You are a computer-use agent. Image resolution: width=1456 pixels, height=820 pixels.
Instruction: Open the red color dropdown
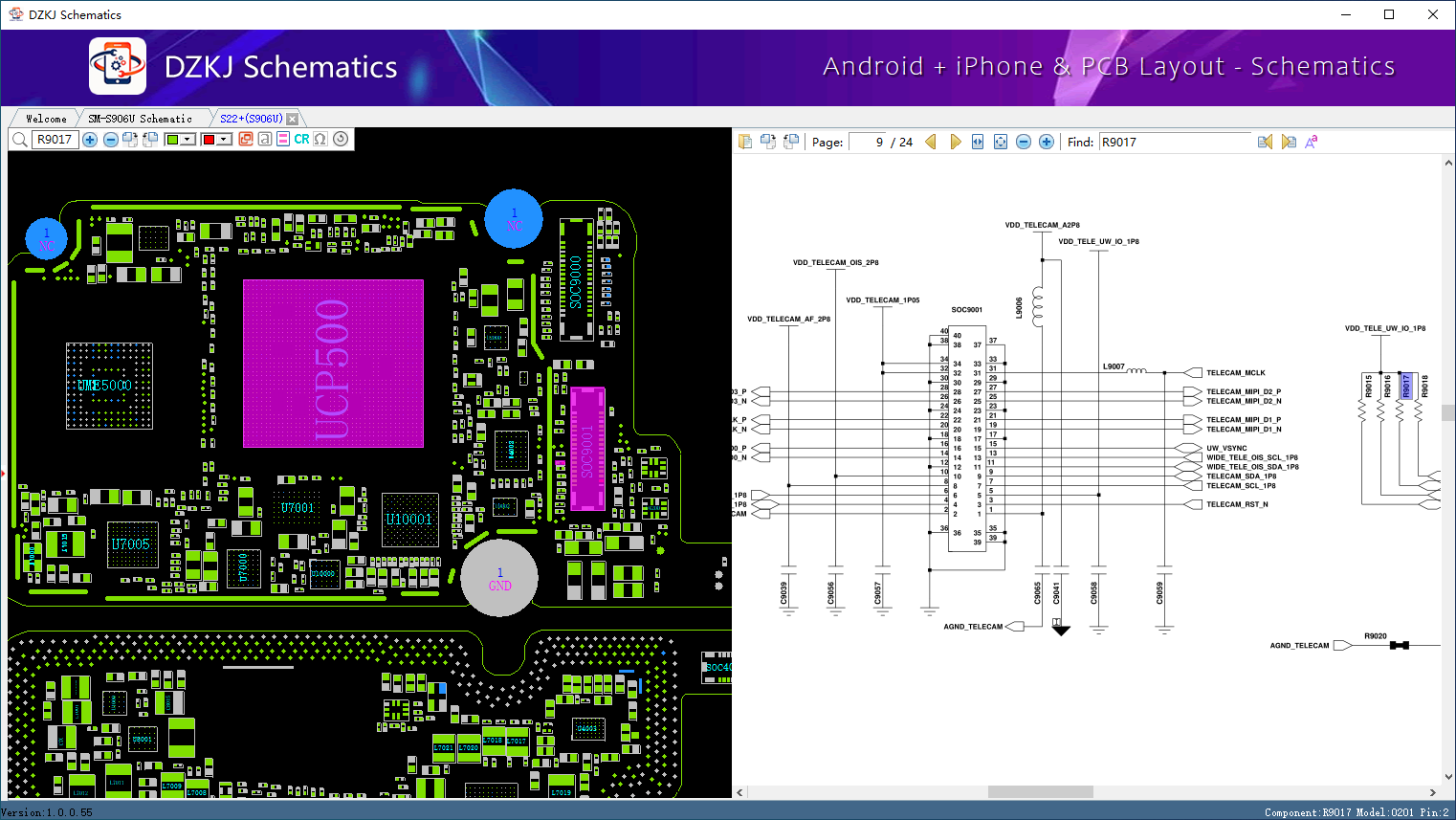[225, 140]
